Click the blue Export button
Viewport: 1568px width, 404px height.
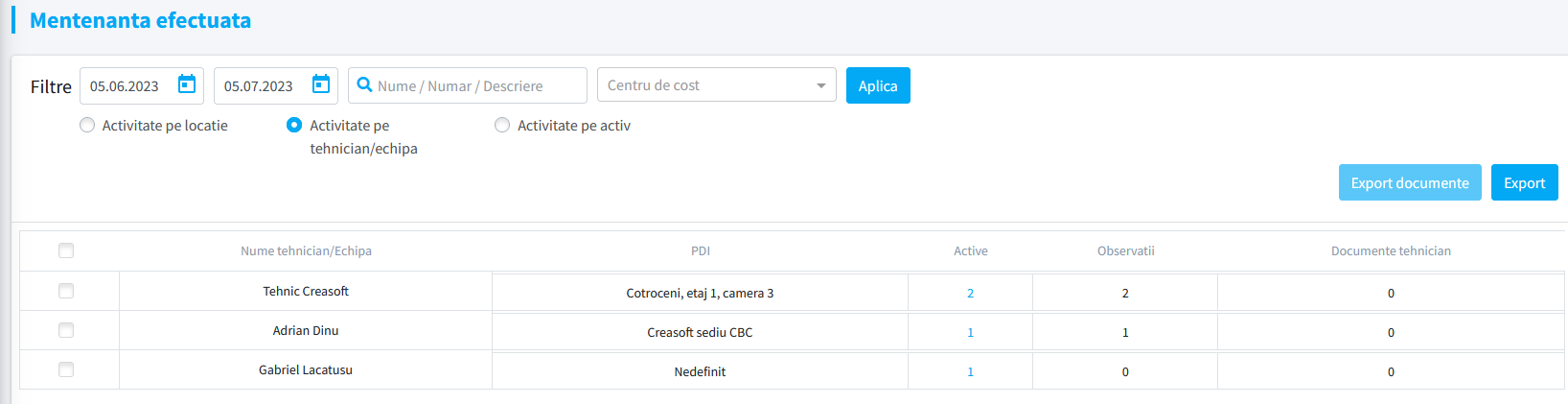tap(1524, 182)
